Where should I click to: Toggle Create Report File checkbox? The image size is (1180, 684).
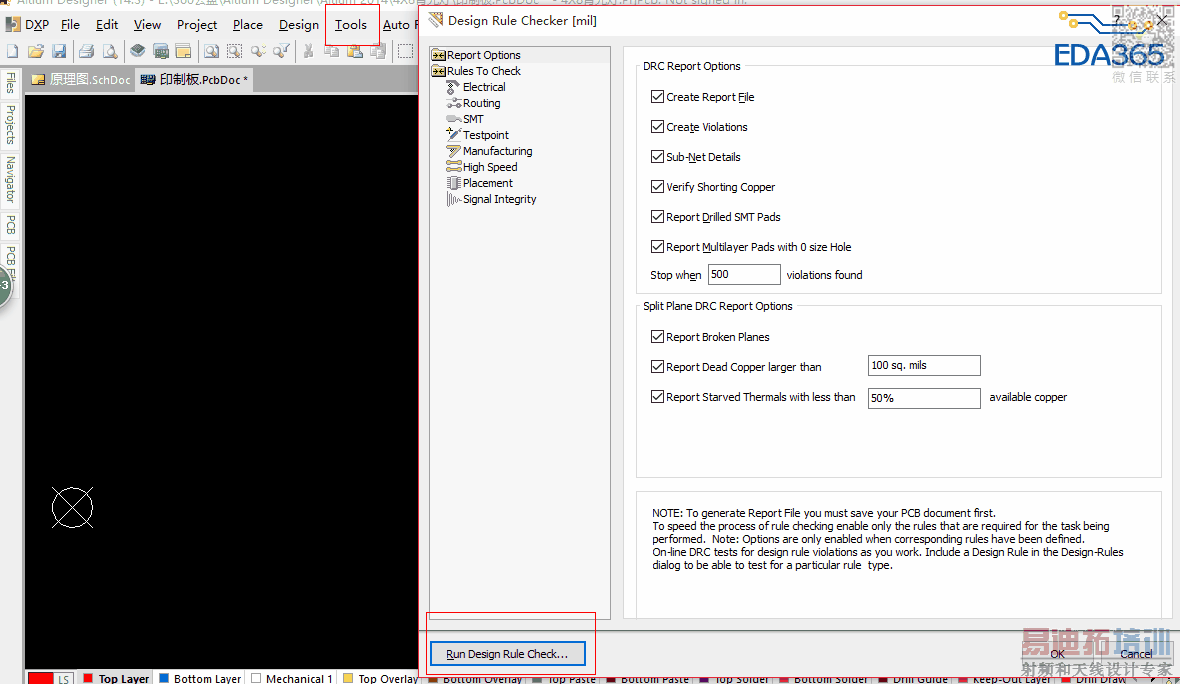tap(657, 96)
